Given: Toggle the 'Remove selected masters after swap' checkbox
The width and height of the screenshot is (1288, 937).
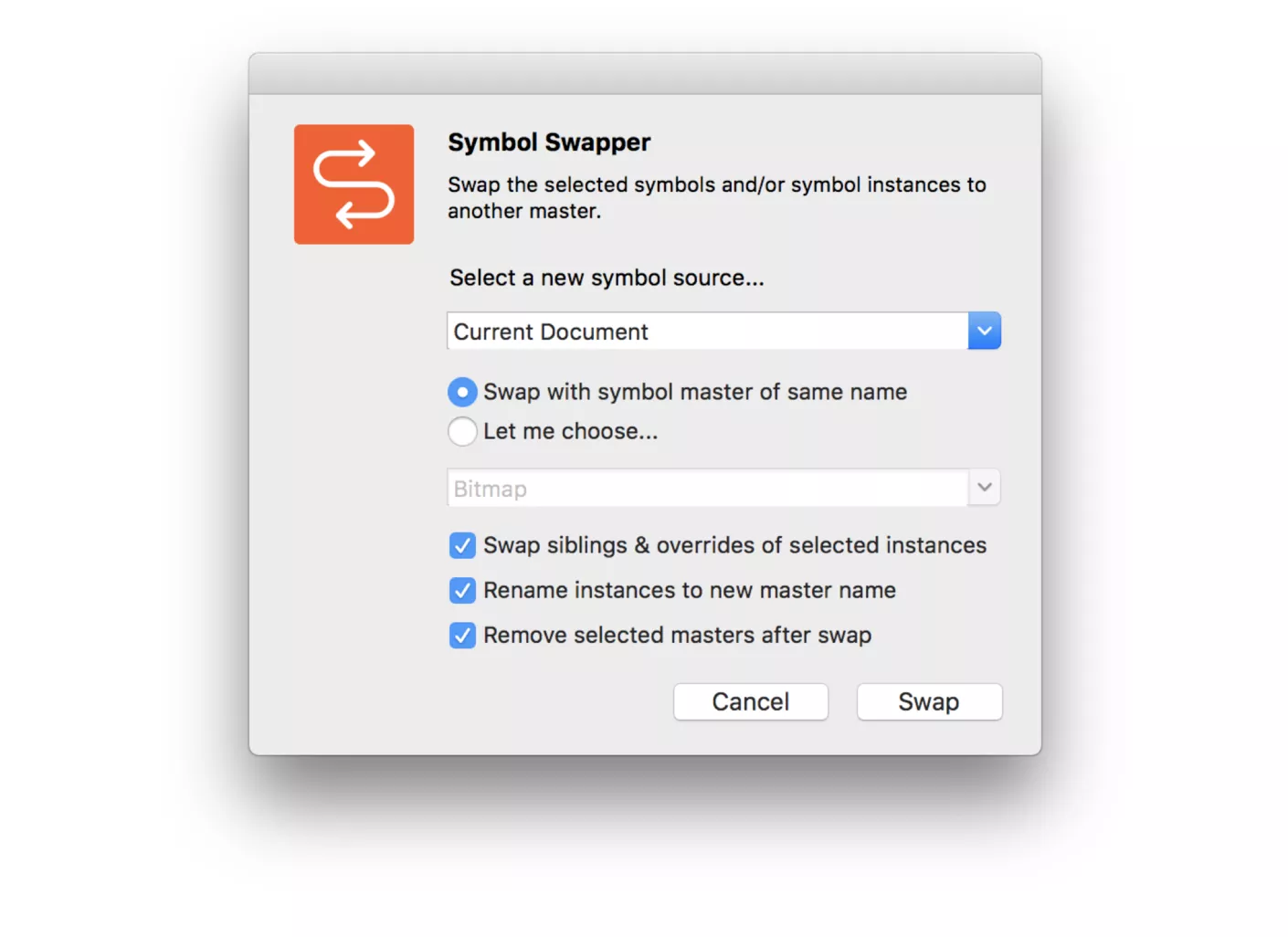Looking at the screenshot, I should [462, 636].
